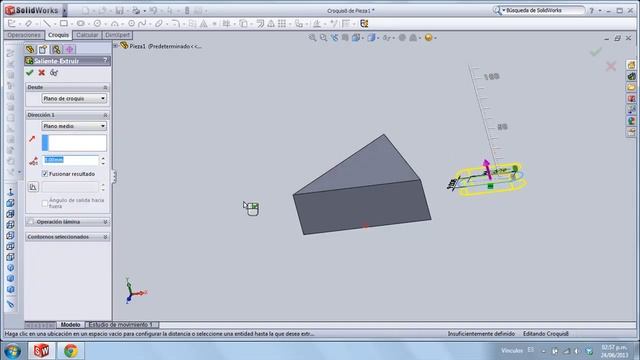Switch to the Operaciones tab
Viewport: 640px width, 360px height.
tap(24, 35)
